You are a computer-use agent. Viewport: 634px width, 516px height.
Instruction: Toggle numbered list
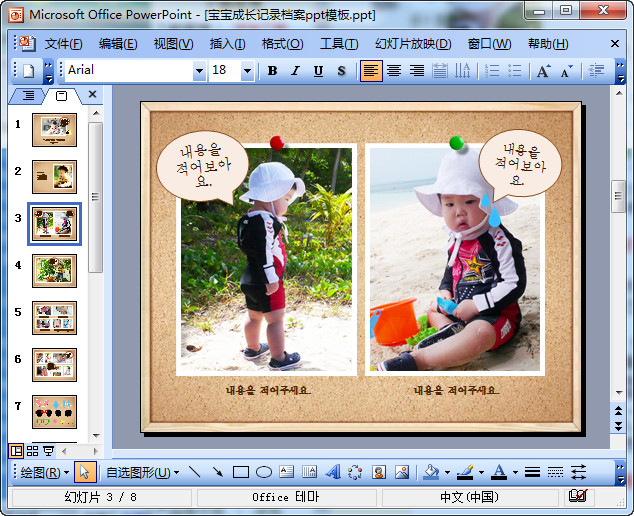tap(492, 71)
